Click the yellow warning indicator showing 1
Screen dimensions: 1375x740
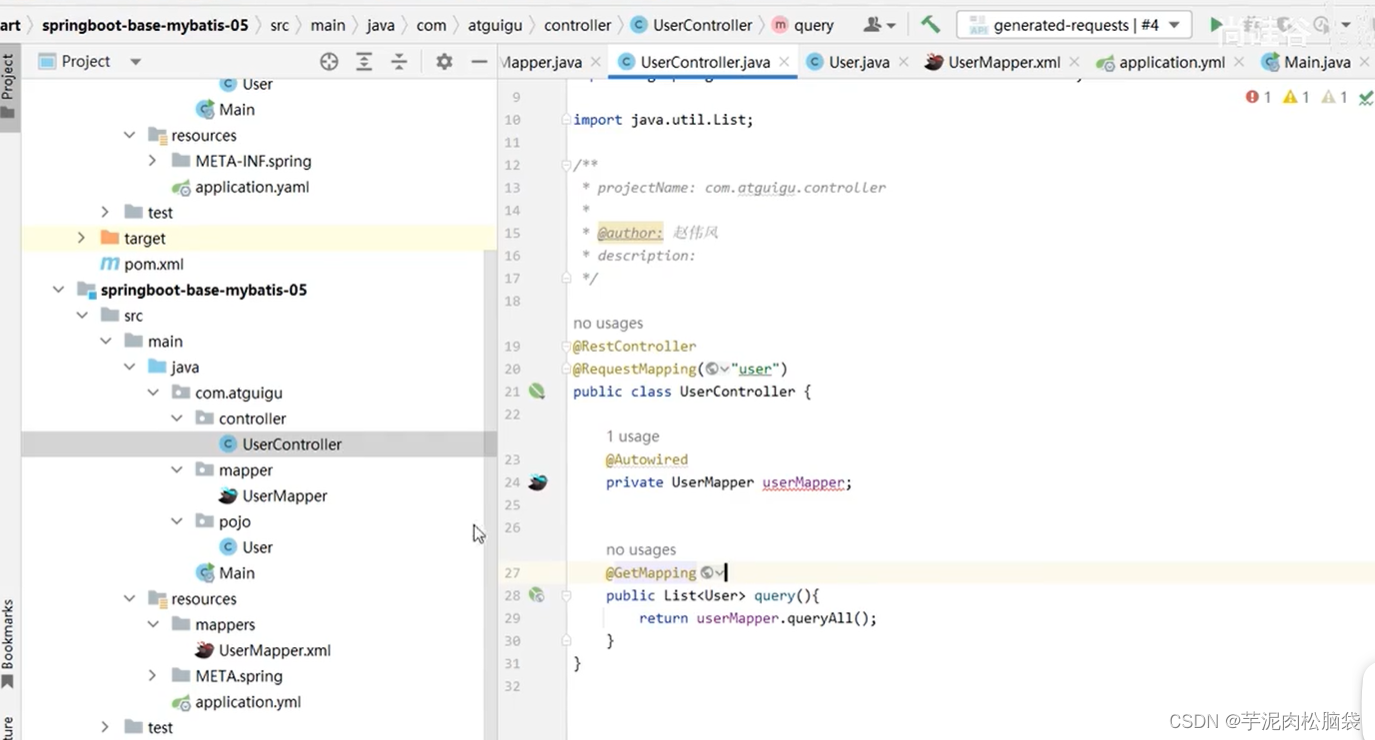click(1296, 97)
